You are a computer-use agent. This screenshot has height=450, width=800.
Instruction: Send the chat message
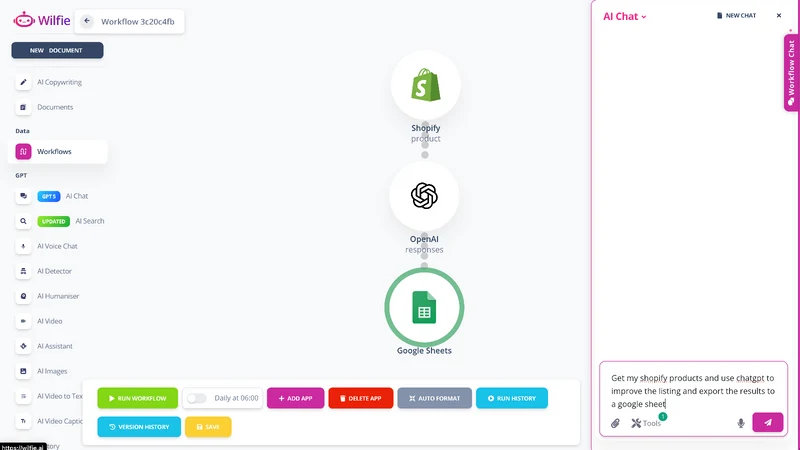767,422
